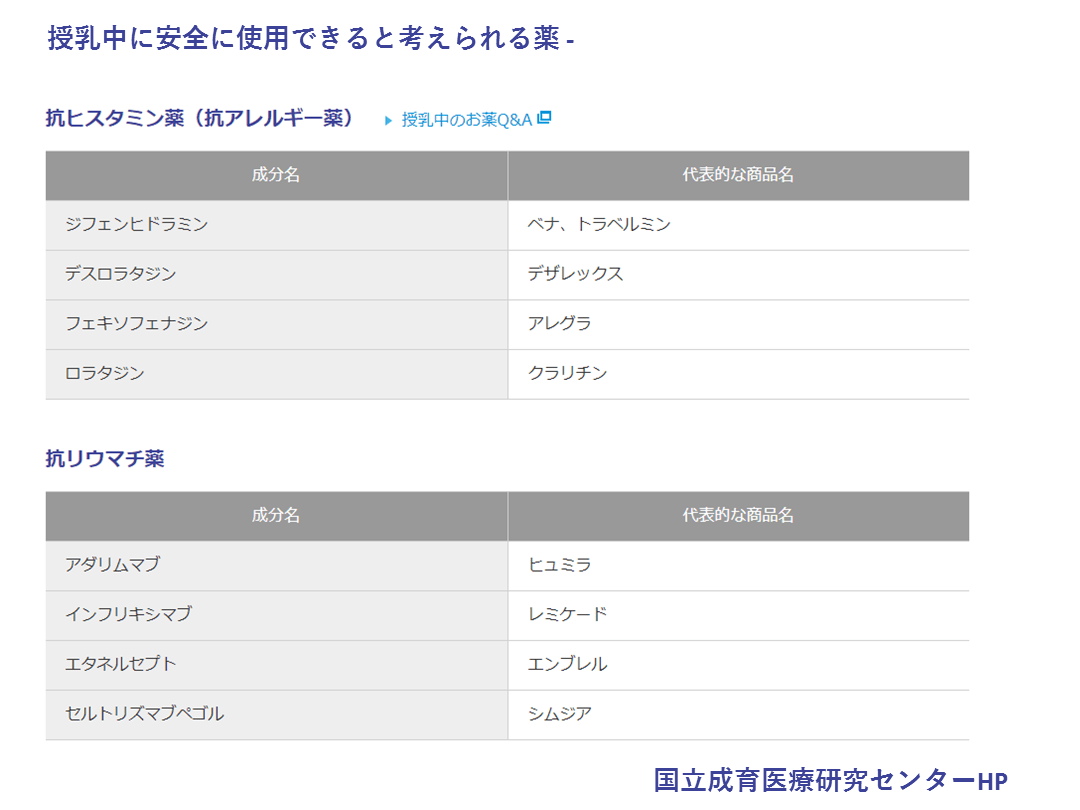Click the ロラタジン ingredient row

[105, 374]
